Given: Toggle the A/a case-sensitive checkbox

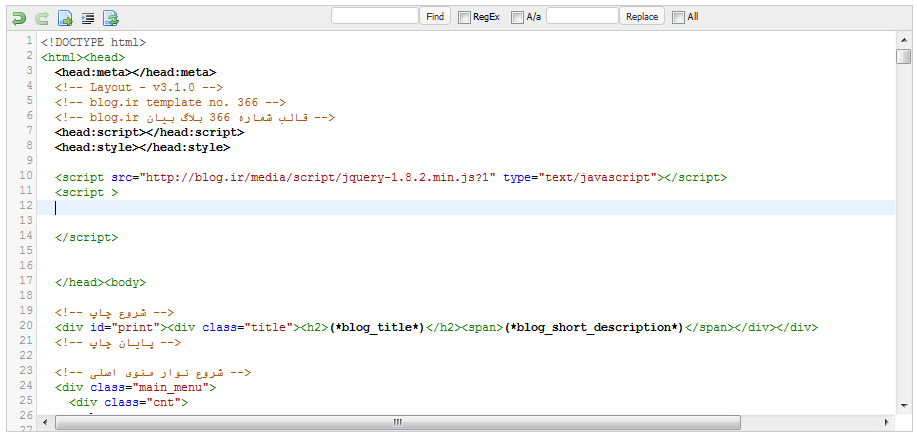Looking at the screenshot, I should point(517,17).
